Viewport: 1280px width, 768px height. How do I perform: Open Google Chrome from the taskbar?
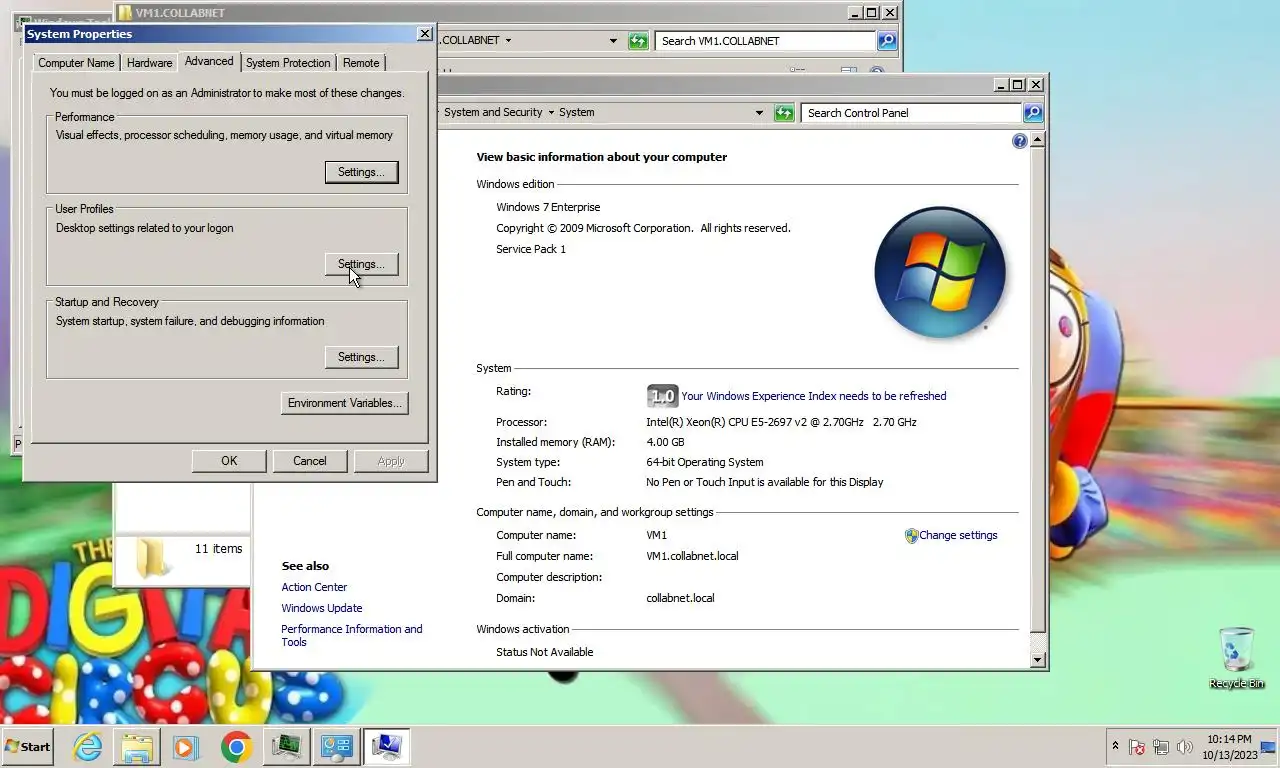[x=237, y=747]
